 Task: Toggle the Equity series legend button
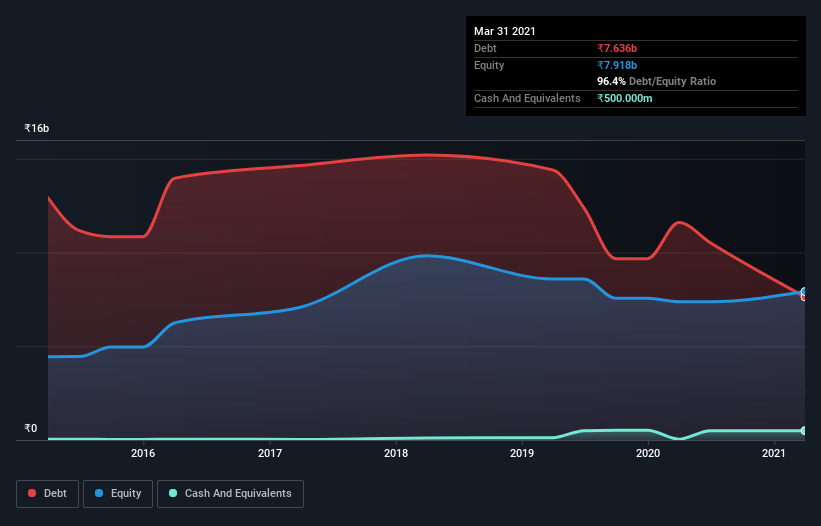tap(118, 494)
